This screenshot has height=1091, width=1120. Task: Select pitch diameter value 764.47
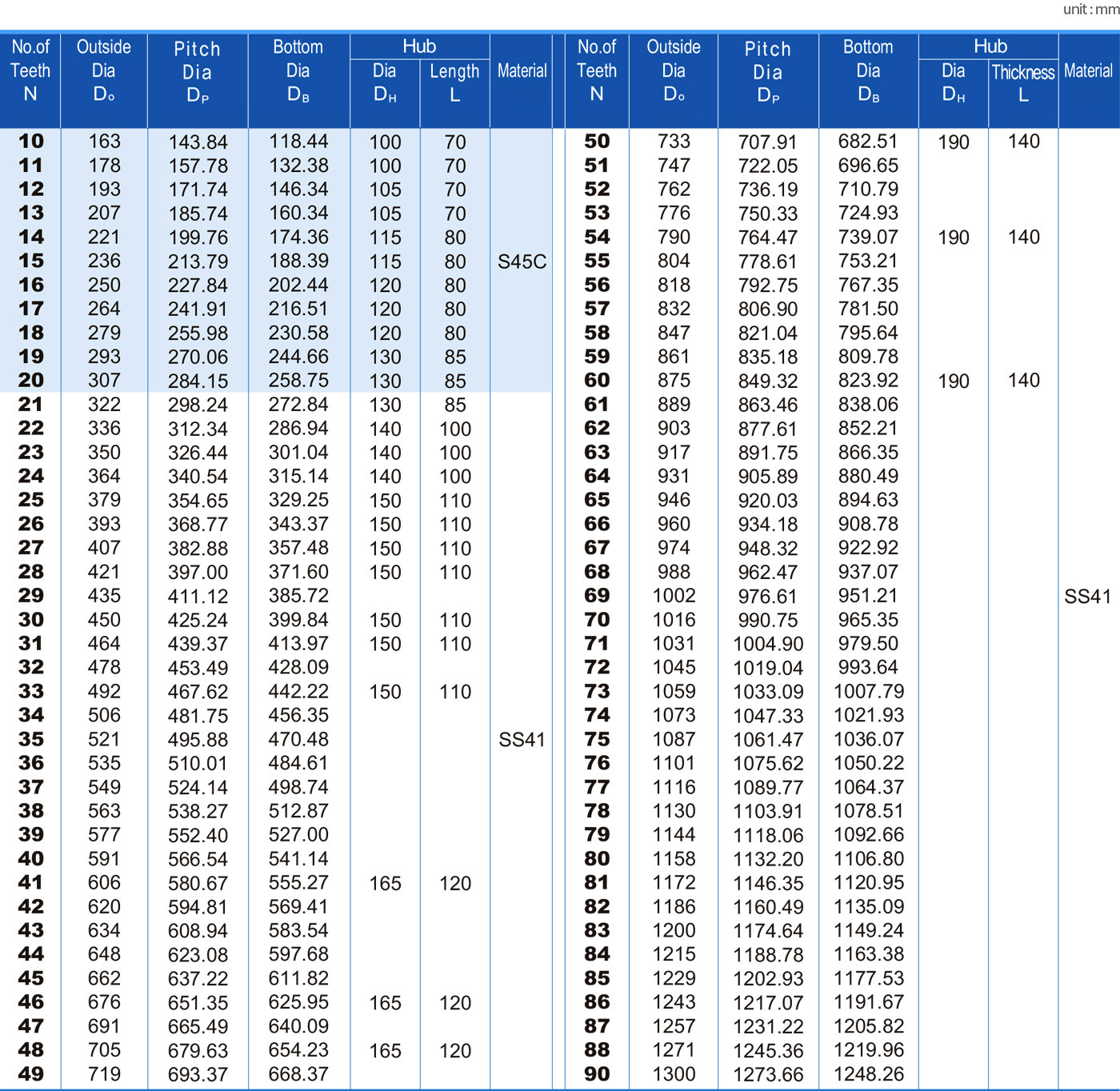pyautogui.click(x=768, y=238)
